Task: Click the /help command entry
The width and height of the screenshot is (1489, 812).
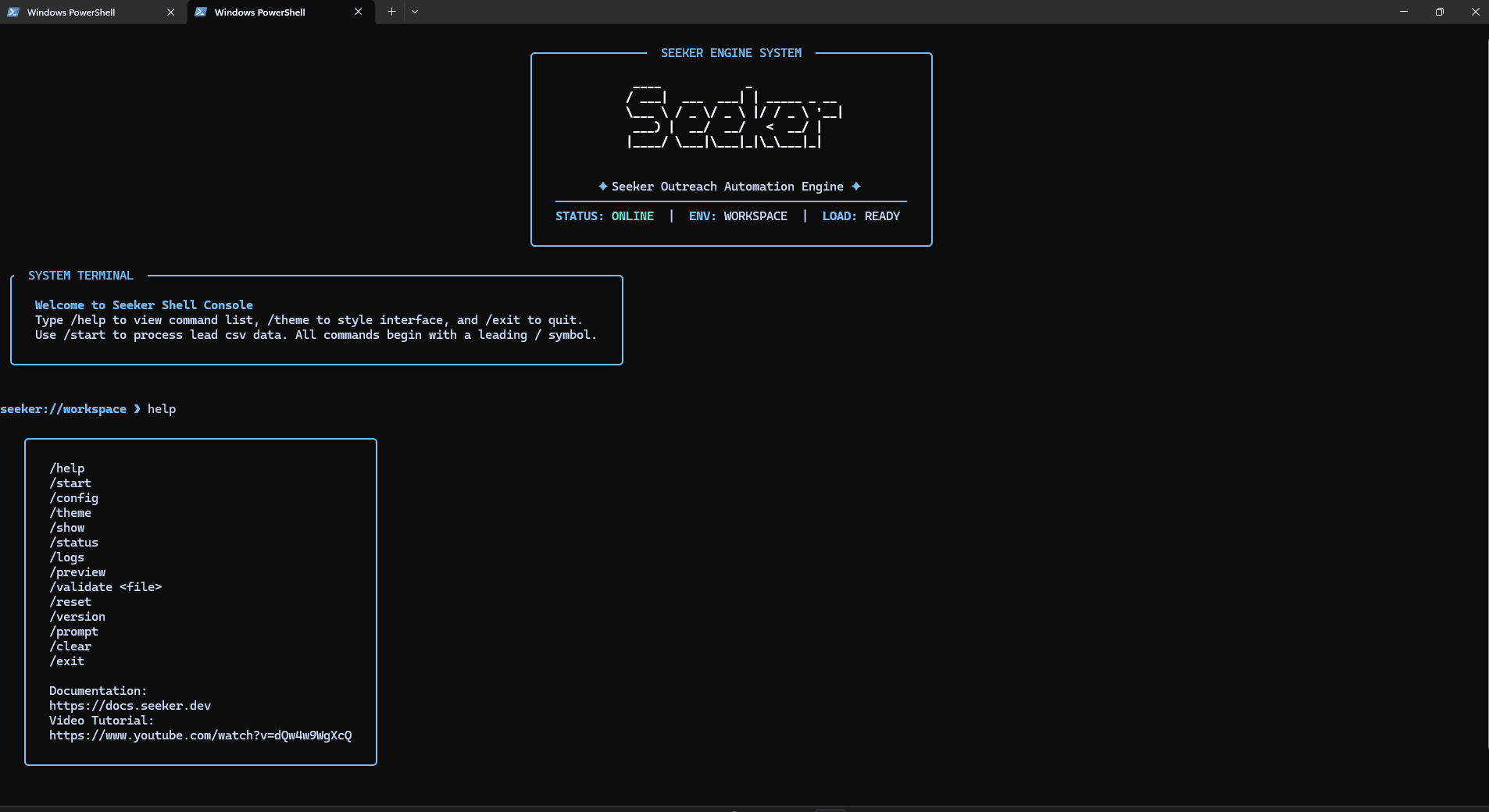Action: (x=67, y=468)
